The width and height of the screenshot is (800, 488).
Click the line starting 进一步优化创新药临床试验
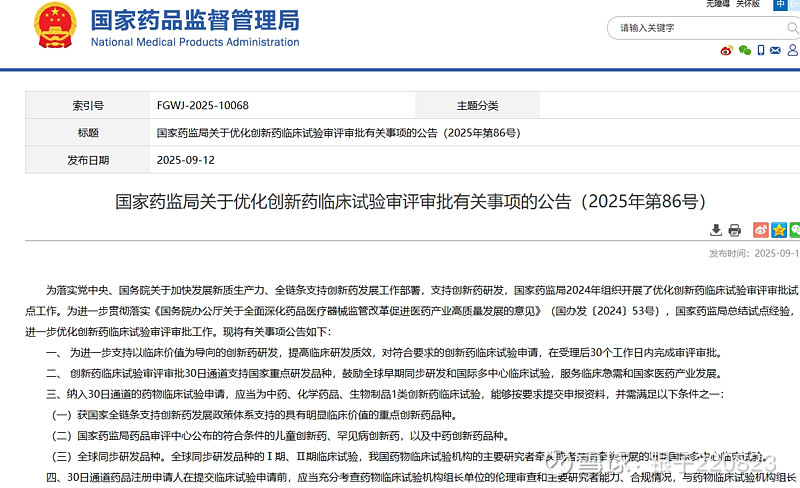click(x=179, y=332)
